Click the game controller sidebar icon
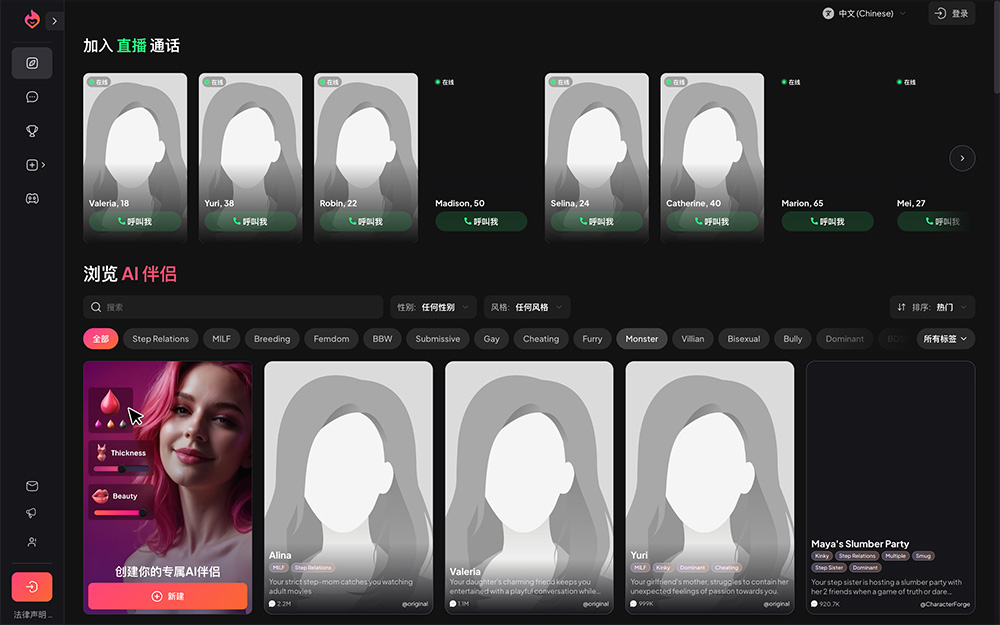 click(32, 198)
